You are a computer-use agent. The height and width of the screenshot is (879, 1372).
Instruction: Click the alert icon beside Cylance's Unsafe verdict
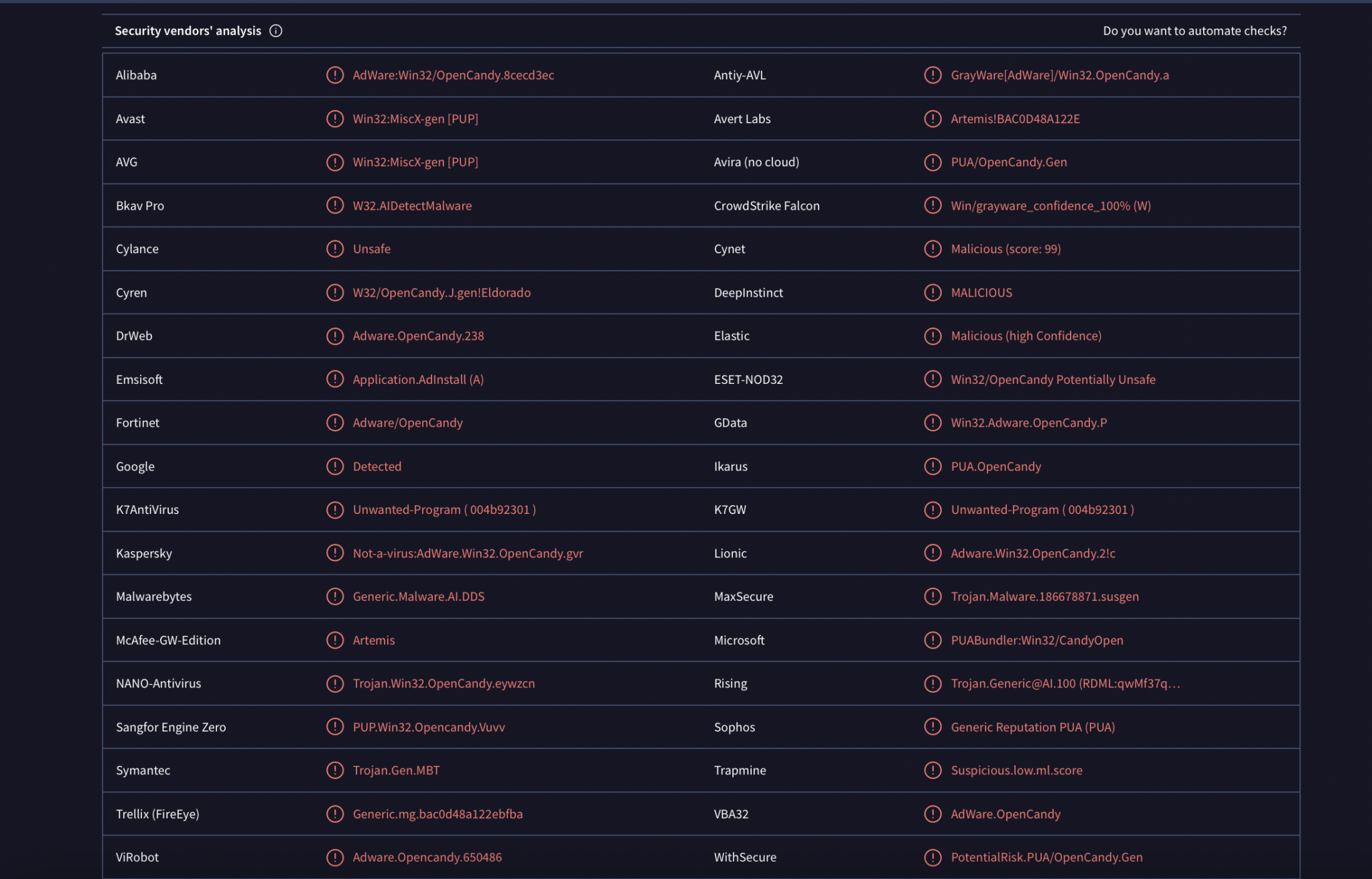tap(335, 249)
